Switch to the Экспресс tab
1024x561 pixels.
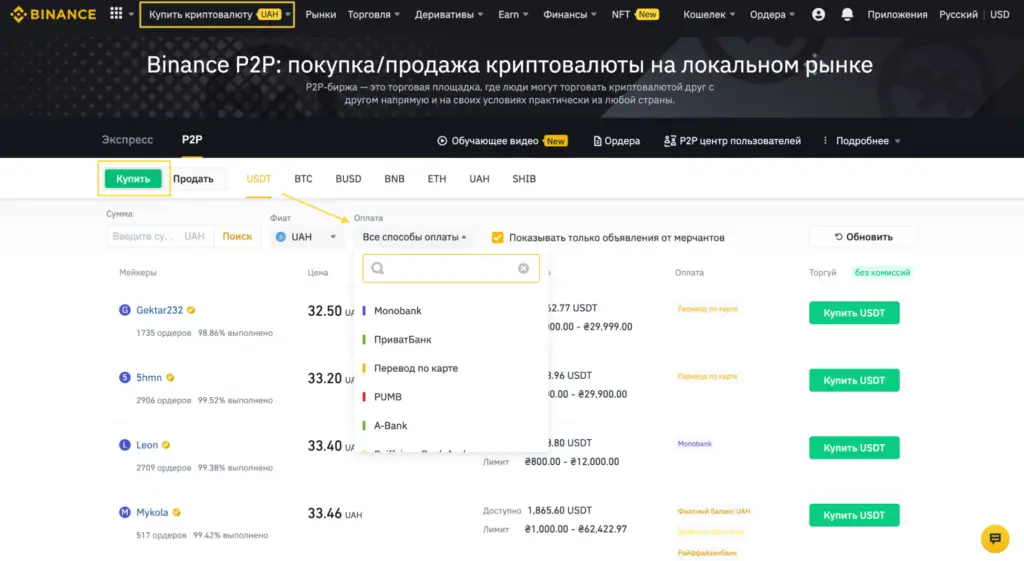pos(127,140)
